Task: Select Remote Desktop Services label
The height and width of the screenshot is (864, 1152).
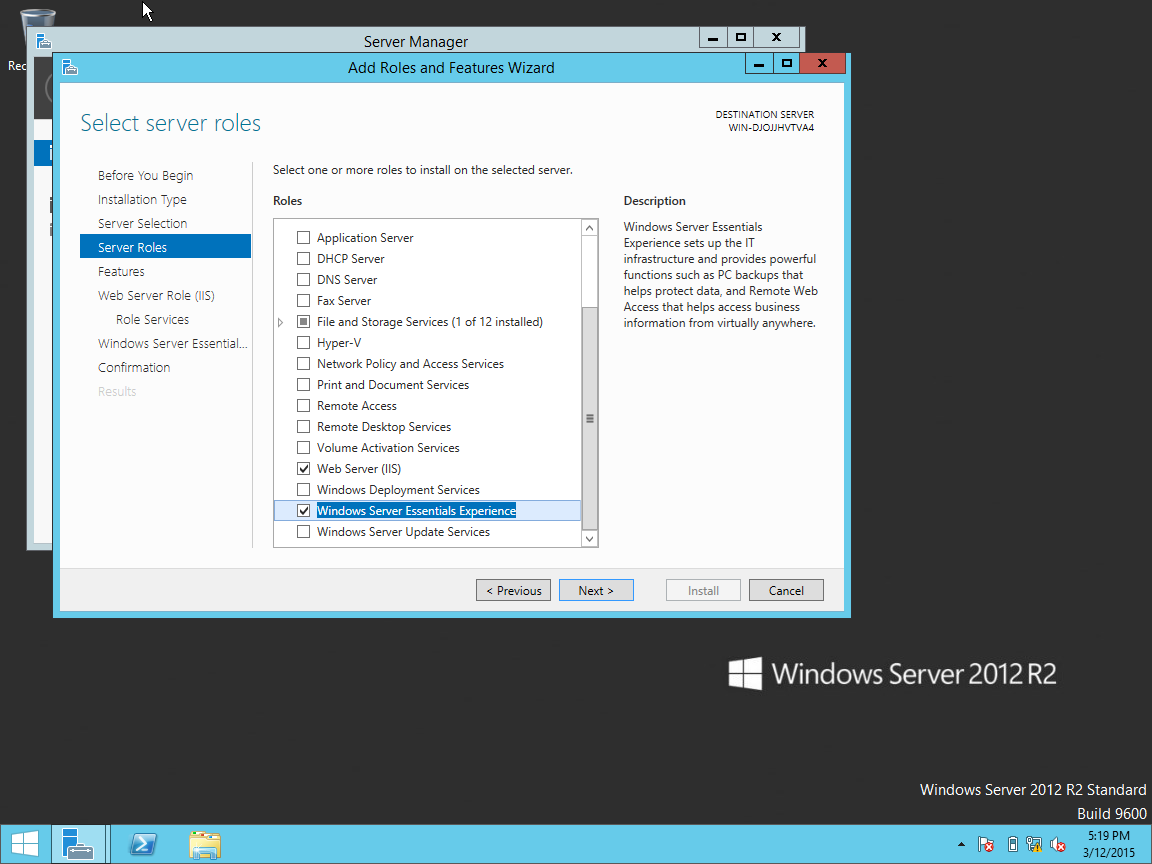Action: 384,427
